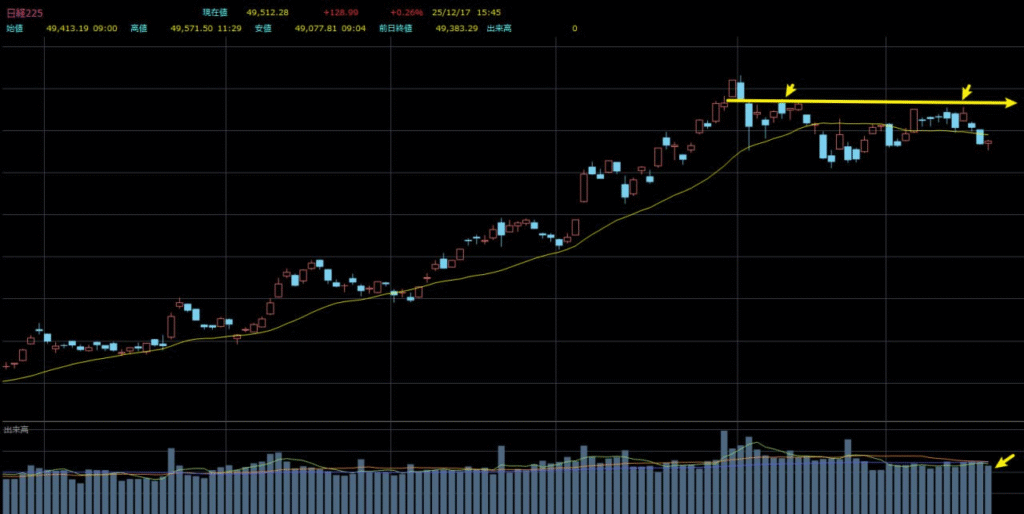Click the first yellow arrow above the candles
1024x514 pixels.
pyautogui.click(x=790, y=91)
